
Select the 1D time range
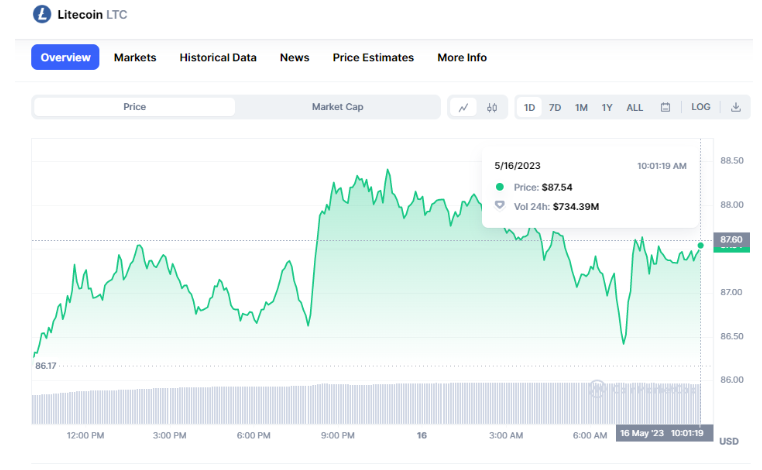(x=529, y=107)
